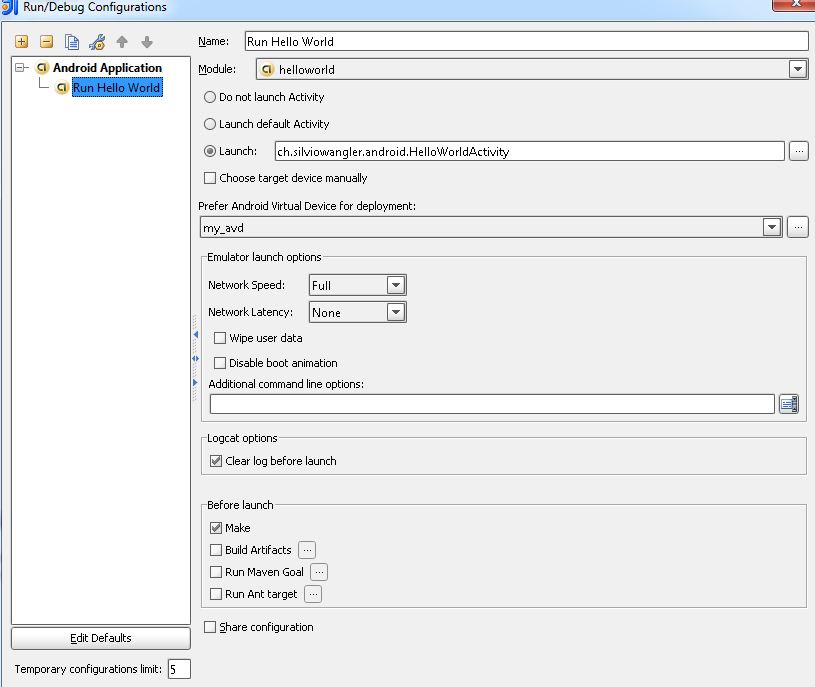
Task: Select Android Application tree item
Action: pyautogui.click(x=108, y=68)
